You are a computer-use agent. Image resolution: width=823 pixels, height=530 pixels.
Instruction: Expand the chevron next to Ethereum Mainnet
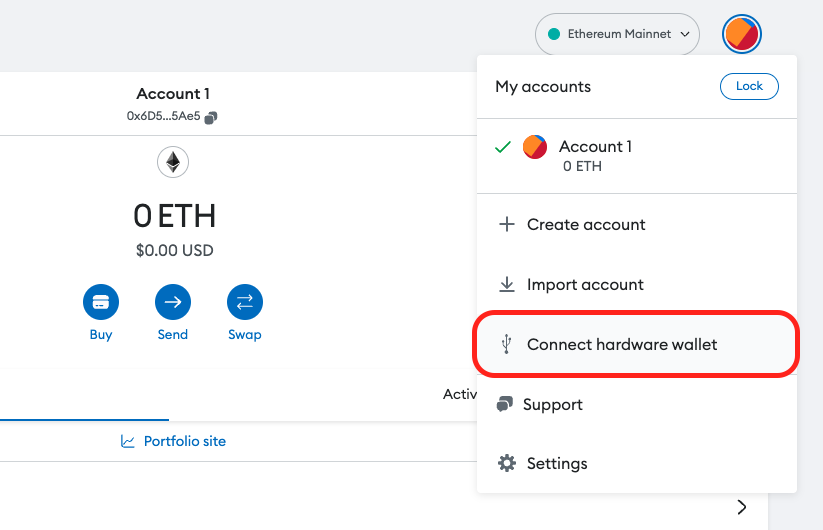[684, 34]
